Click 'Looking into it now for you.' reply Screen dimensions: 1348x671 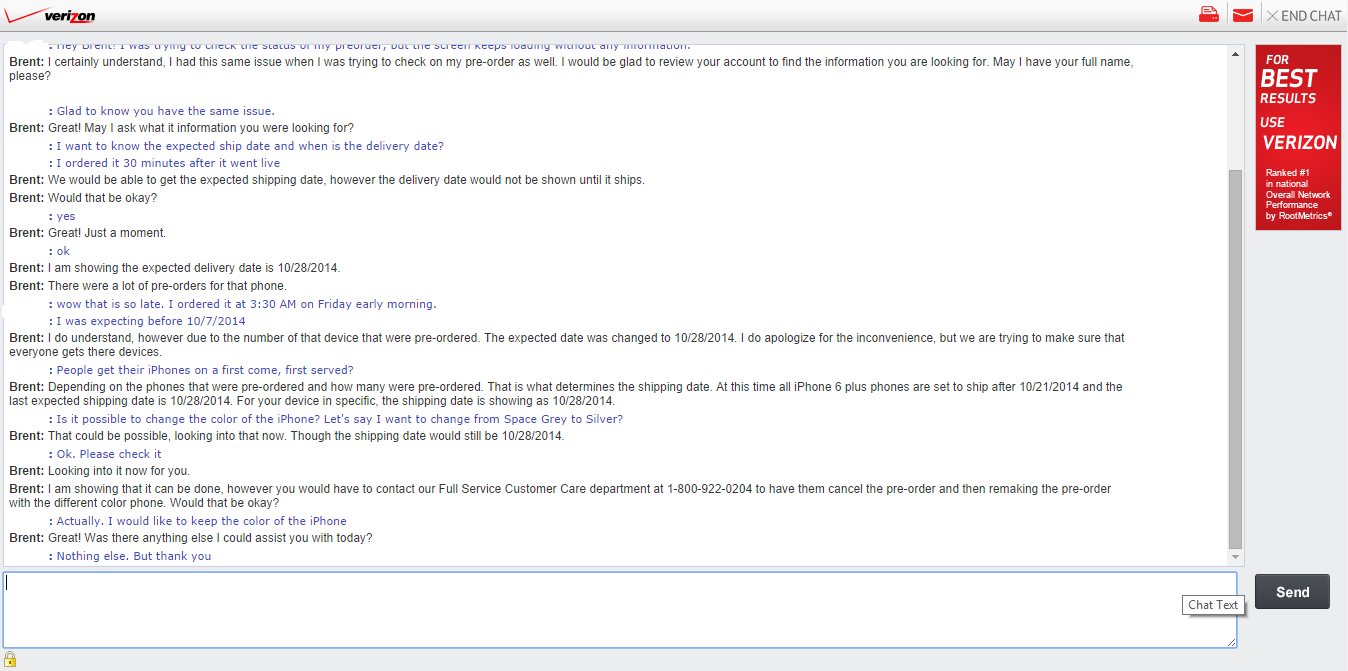119,471
